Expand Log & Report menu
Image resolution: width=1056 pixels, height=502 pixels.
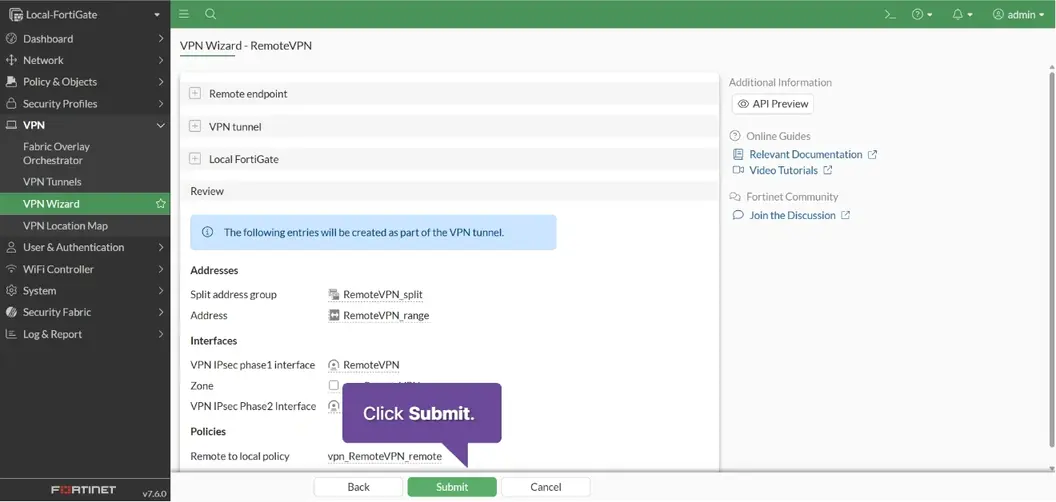click(x=85, y=334)
